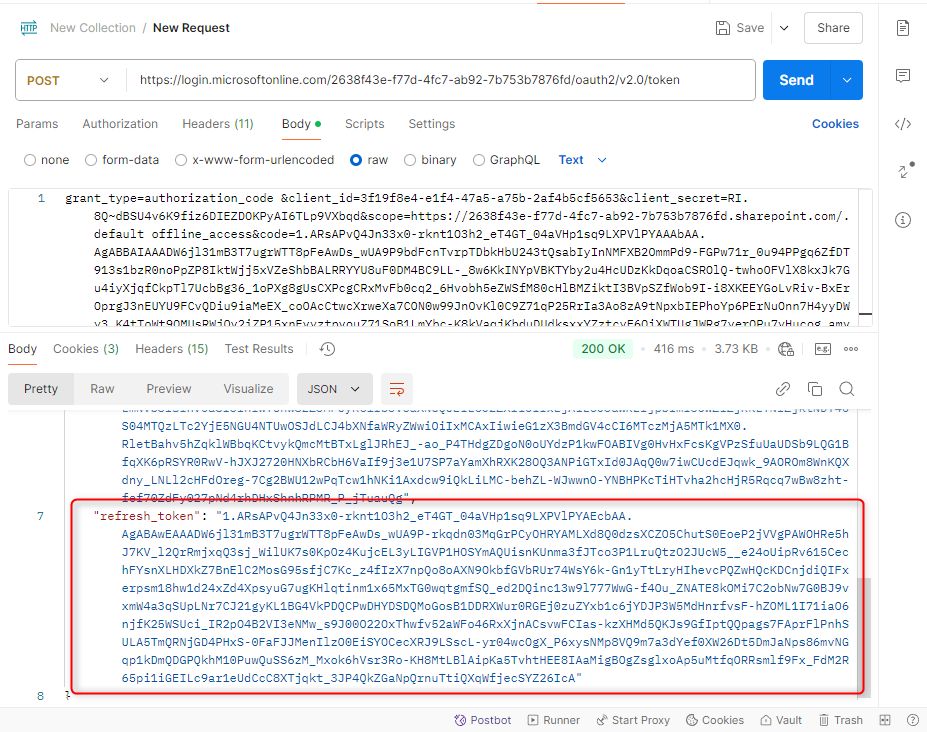
Task: Select the x-www-form-urlencoded radio
Action: coord(181,160)
